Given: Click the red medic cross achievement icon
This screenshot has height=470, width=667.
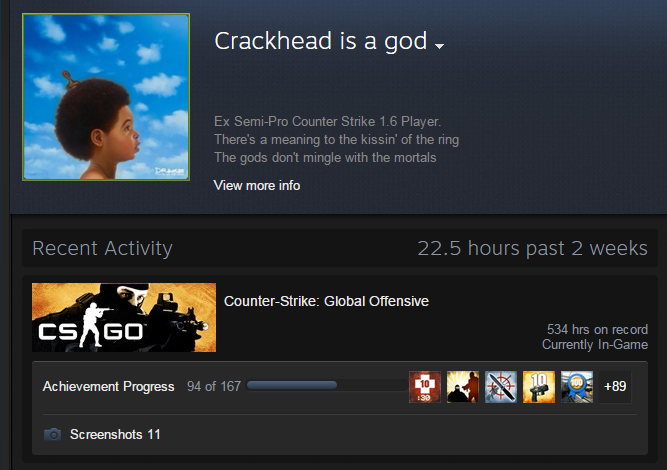Looking at the screenshot, I should [x=425, y=387].
